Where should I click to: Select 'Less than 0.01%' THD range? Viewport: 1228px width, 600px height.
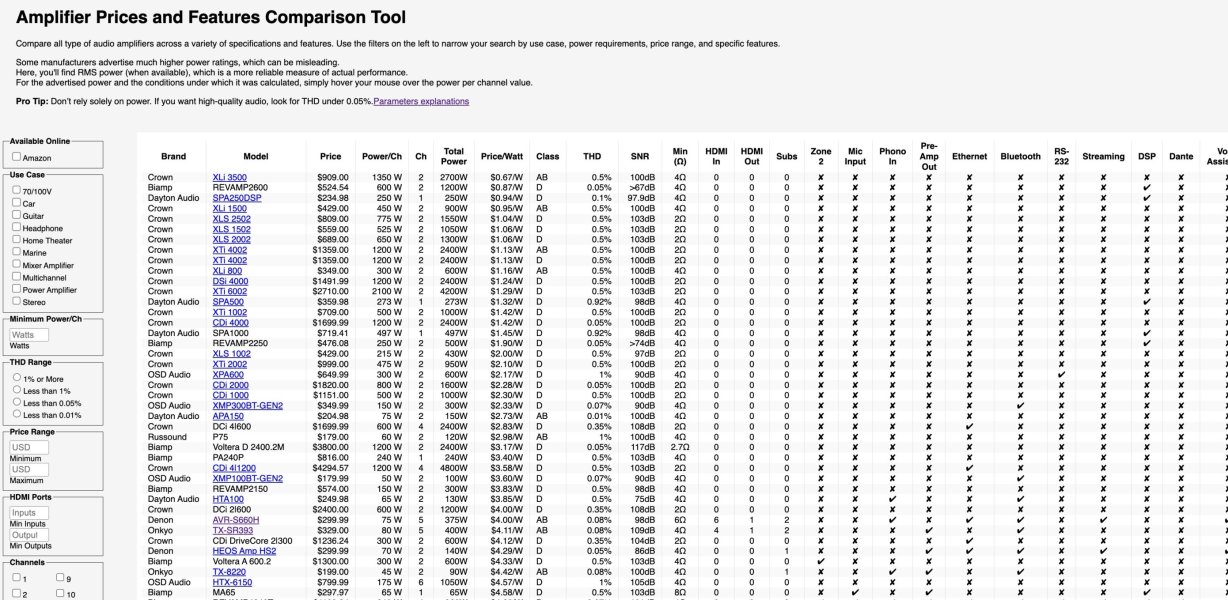tap(17, 414)
